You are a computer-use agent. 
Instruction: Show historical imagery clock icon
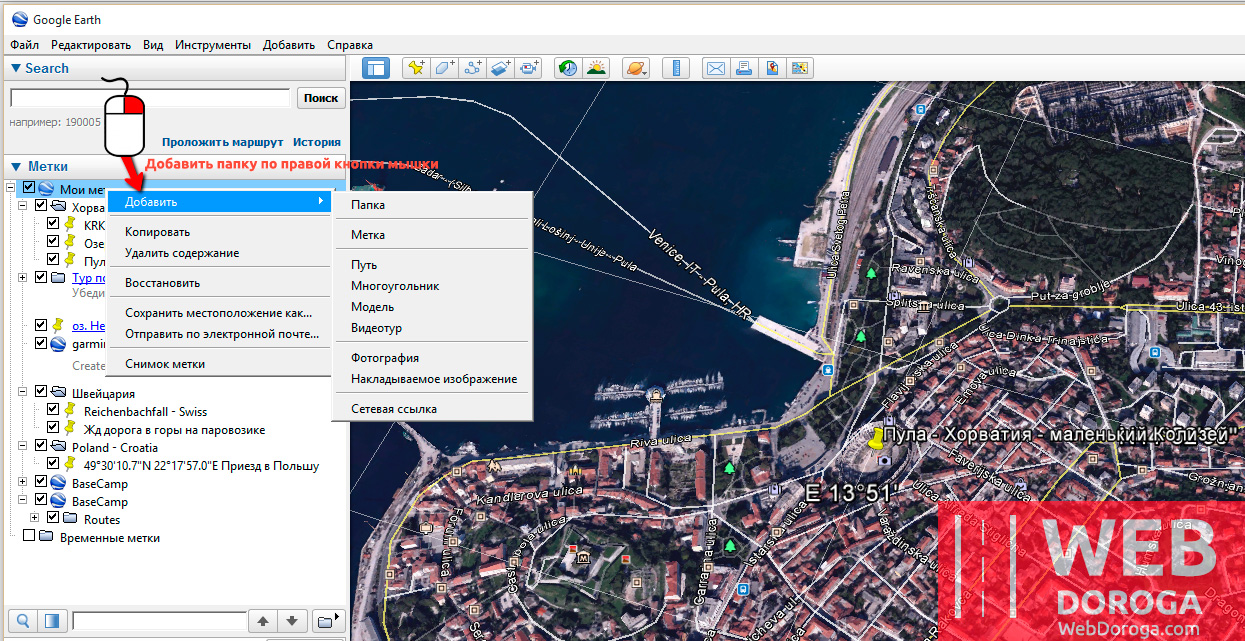pos(568,68)
